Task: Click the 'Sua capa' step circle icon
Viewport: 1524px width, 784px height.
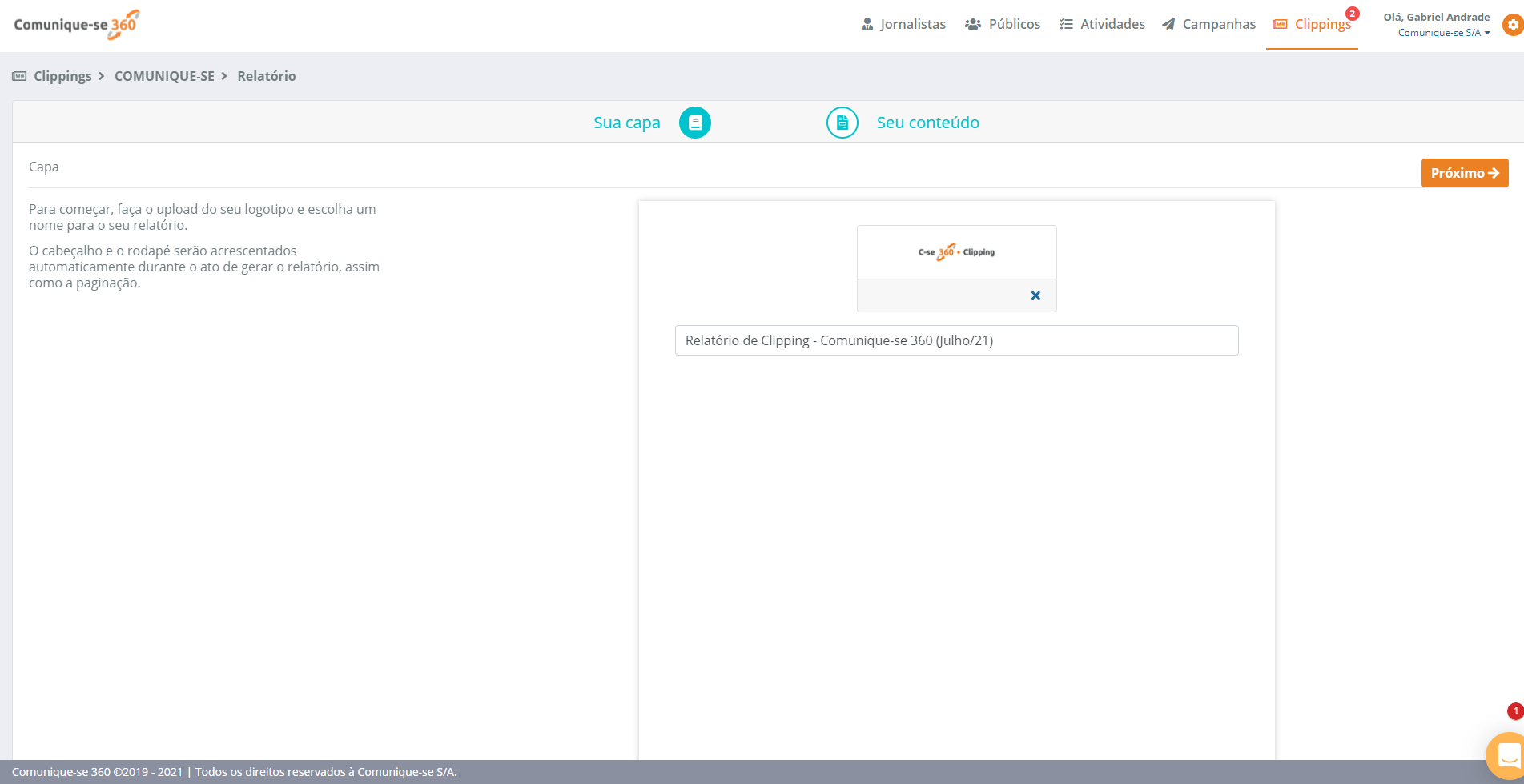Action: (x=694, y=123)
